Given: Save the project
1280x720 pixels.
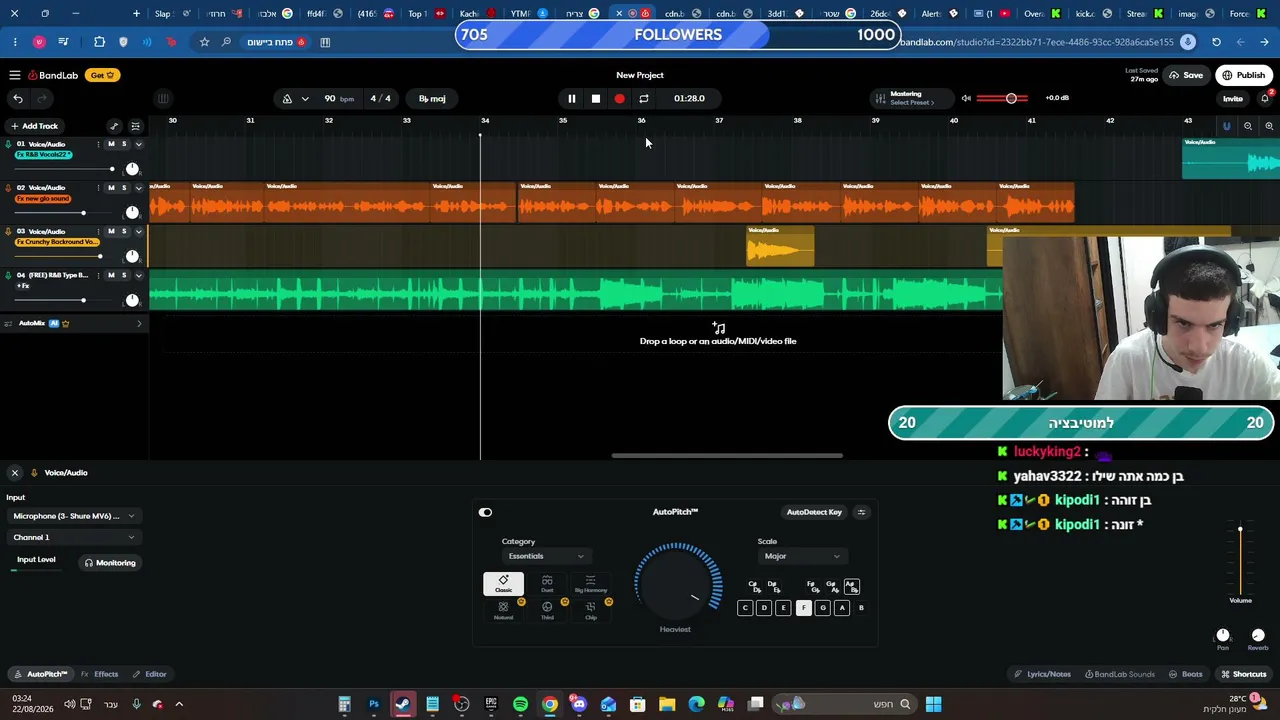Looking at the screenshot, I should click(x=1187, y=75).
